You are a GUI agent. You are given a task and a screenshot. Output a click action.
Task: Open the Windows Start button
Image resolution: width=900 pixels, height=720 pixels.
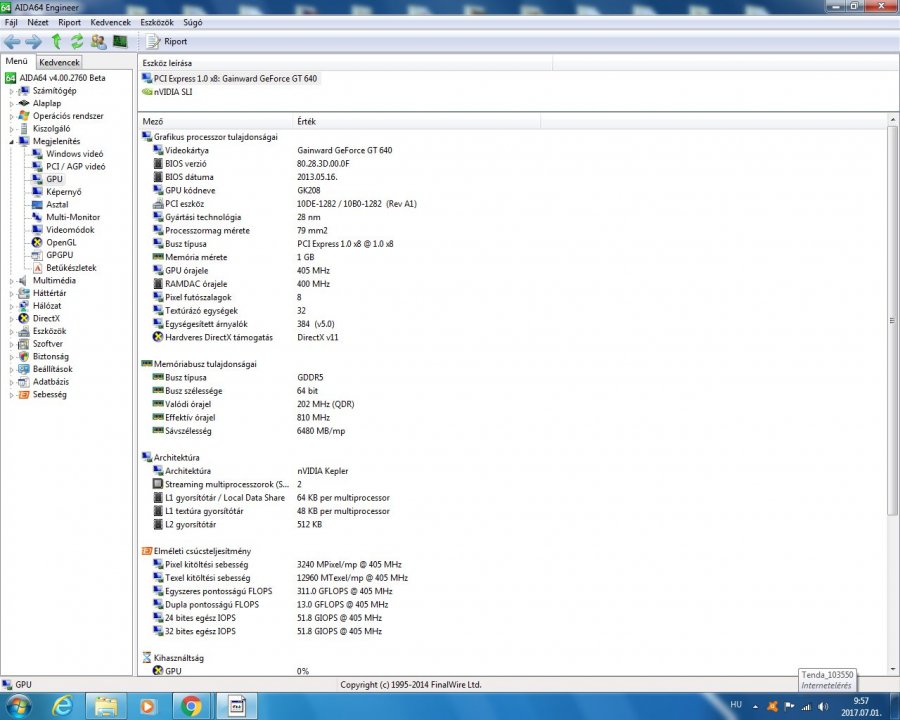[17, 706]
